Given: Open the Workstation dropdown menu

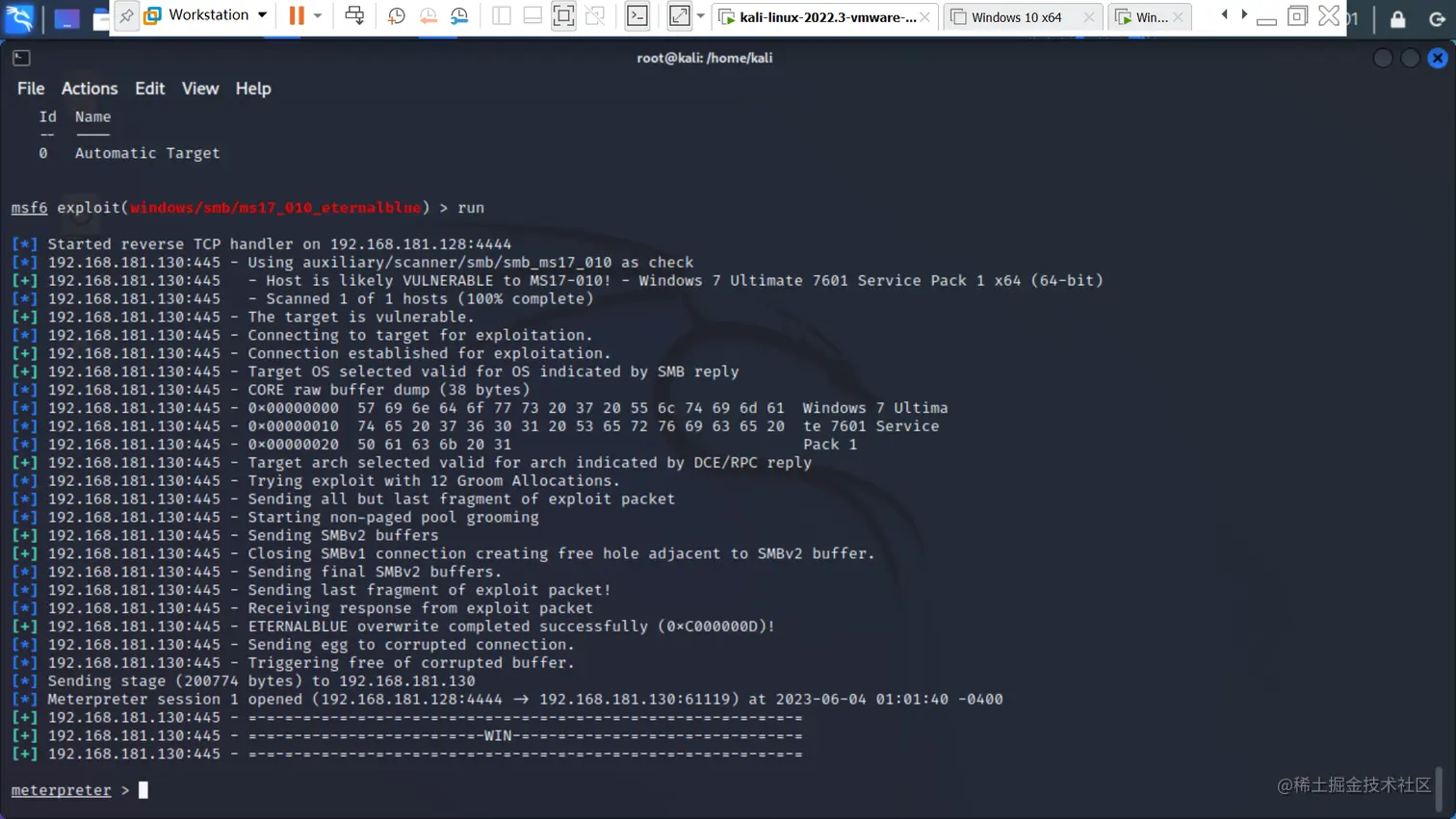Looking at the screenshot, I should coord(205,15).
